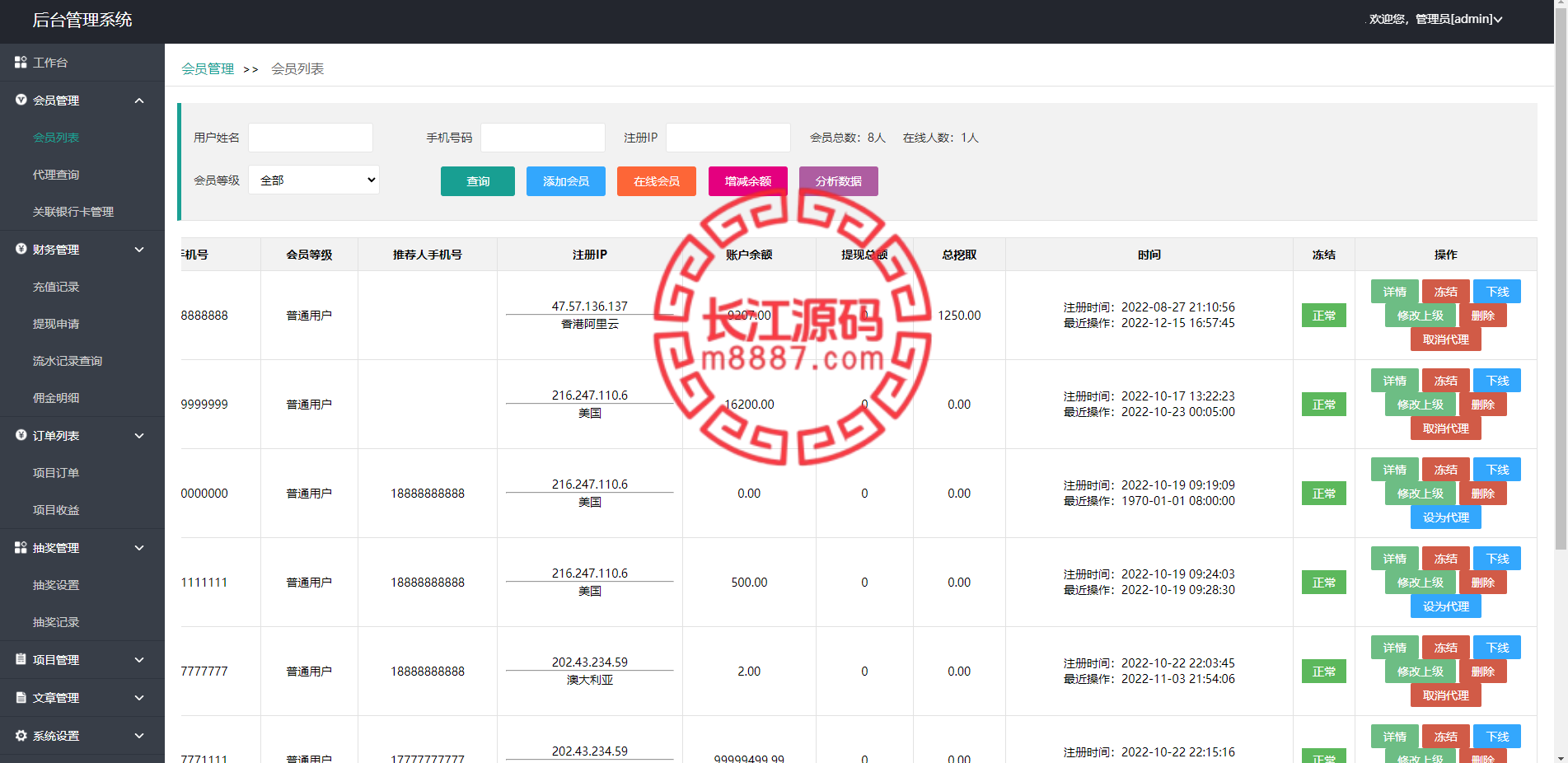This screenshot has height=763, width=1568.
Task: Click the 订单列表 section icon
Action: (21, 435)
